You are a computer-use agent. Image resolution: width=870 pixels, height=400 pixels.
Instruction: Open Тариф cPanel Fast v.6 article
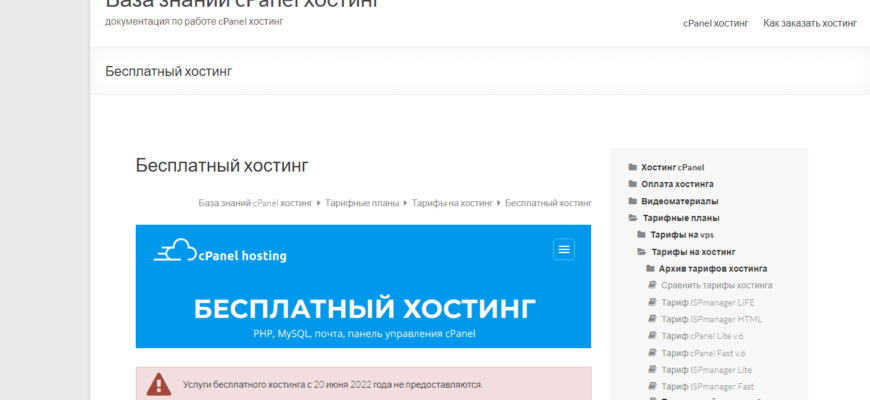coord(704,353)
